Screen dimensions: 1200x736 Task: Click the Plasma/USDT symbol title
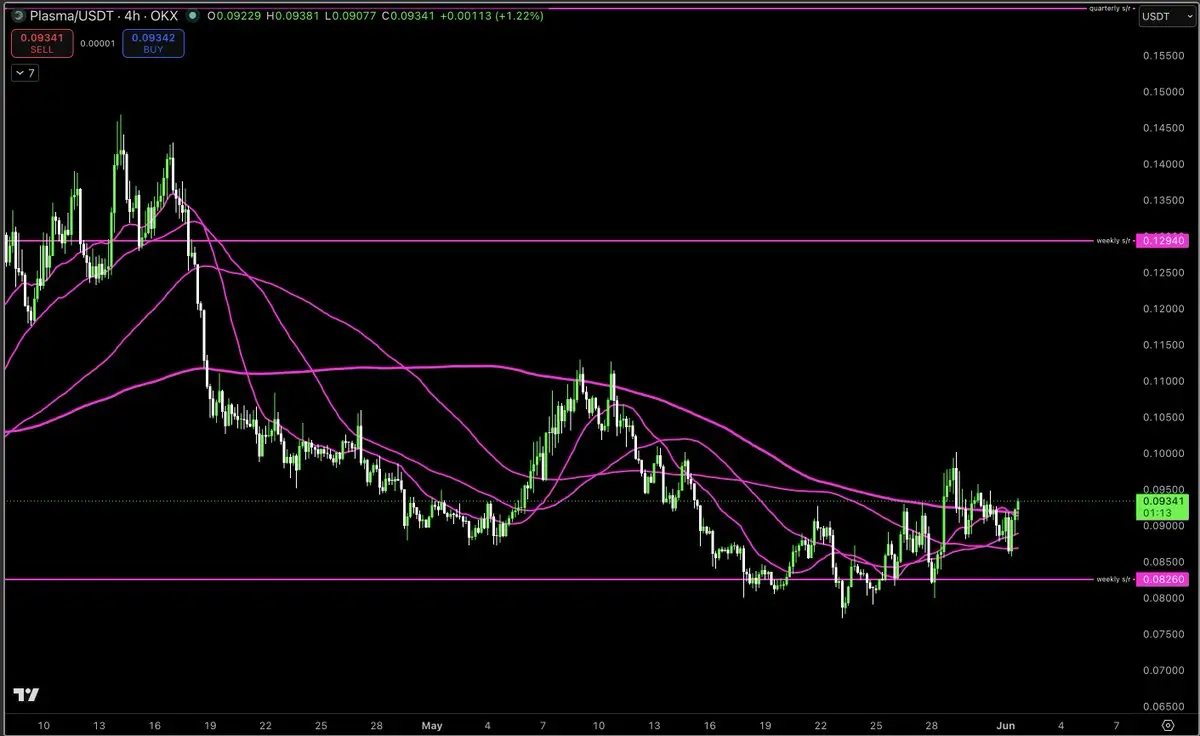tap(74, 16)
